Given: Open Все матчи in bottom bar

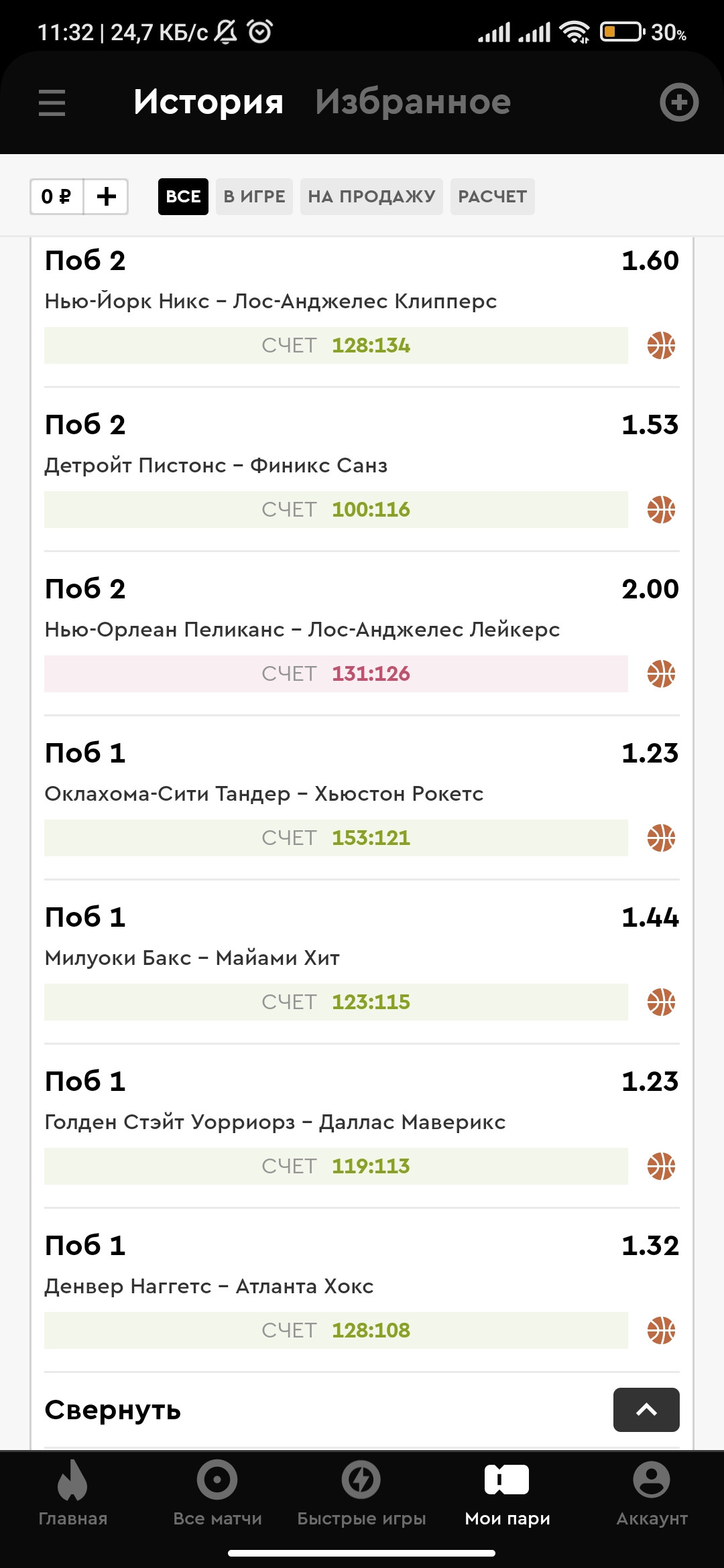Looking at the screenshot, I should pos(217,1494).
